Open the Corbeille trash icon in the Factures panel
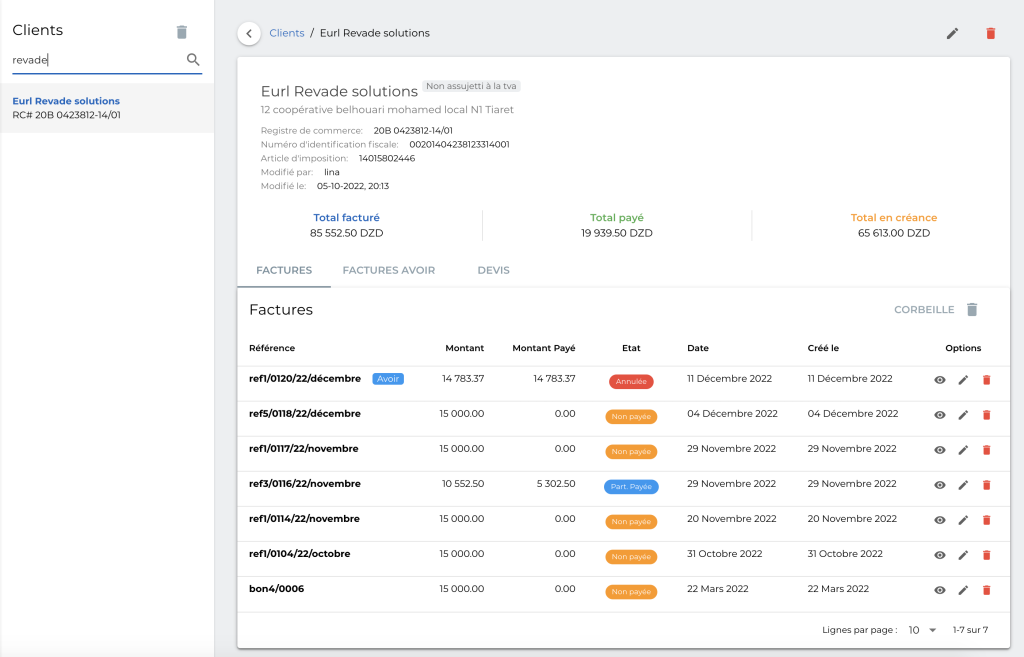This screenshot has height=657, width=1024. point(971,309)
